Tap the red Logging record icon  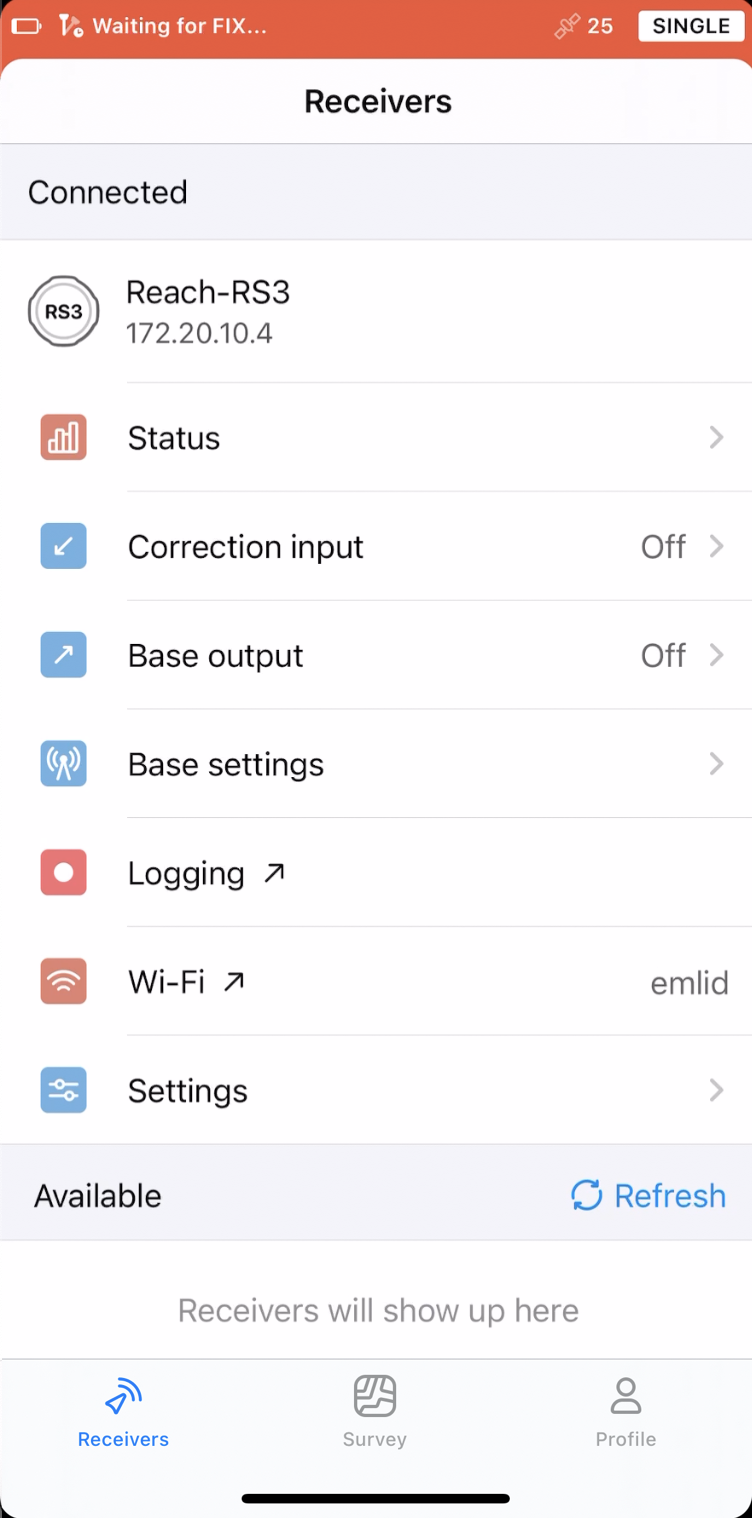63,873
